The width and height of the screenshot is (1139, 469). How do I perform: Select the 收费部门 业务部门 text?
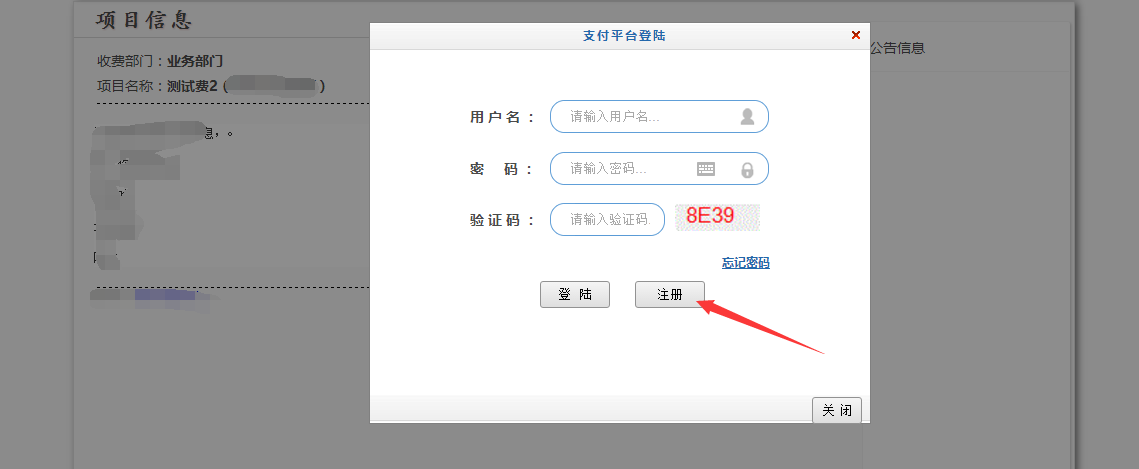160,62
